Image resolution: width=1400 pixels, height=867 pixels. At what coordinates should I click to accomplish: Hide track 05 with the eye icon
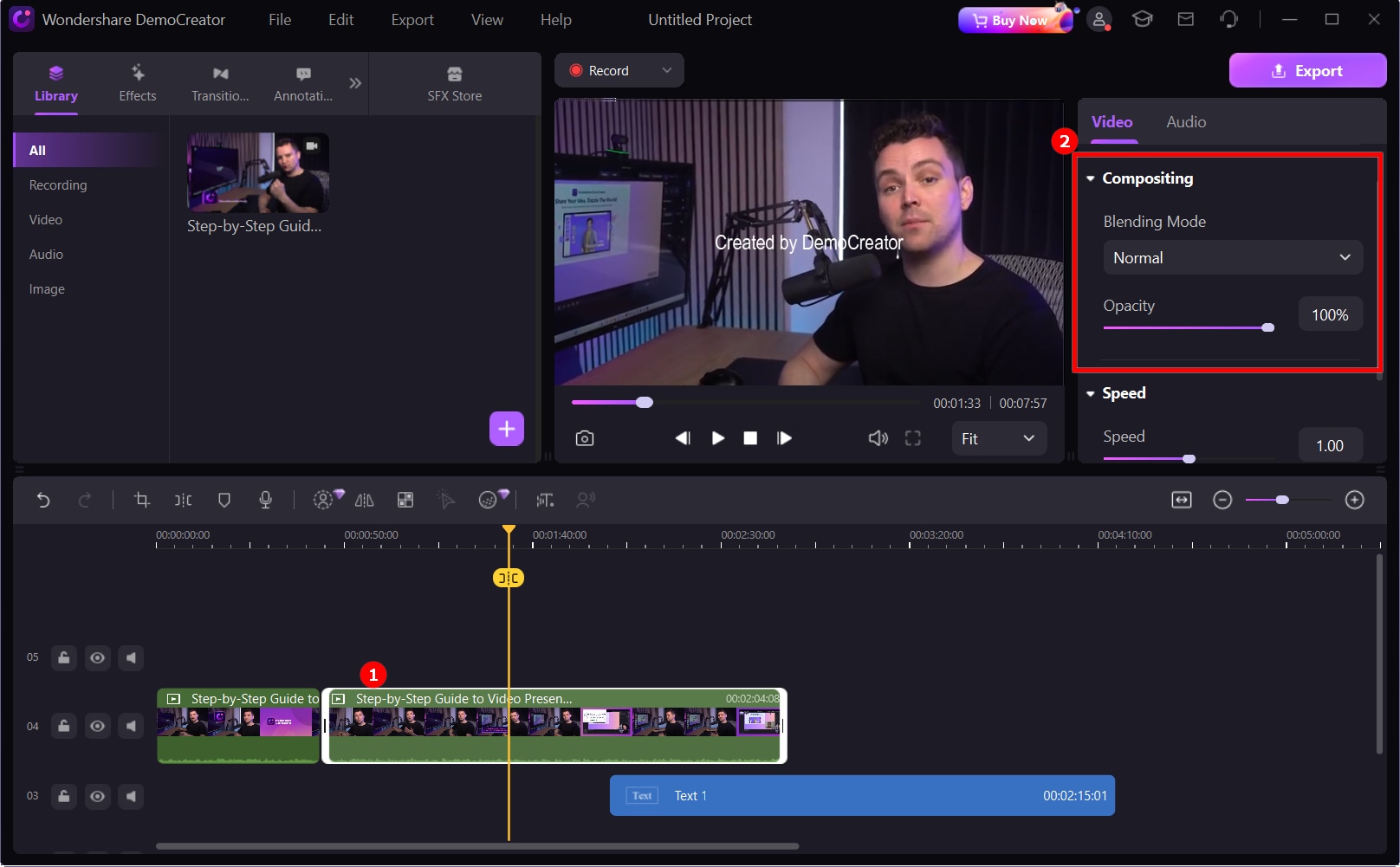click(x=98, y=657)
